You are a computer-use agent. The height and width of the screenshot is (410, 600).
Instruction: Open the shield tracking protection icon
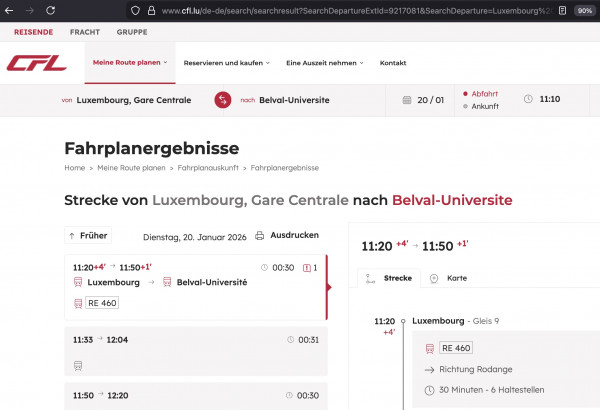pyautogui.click(x=135, y=10)
